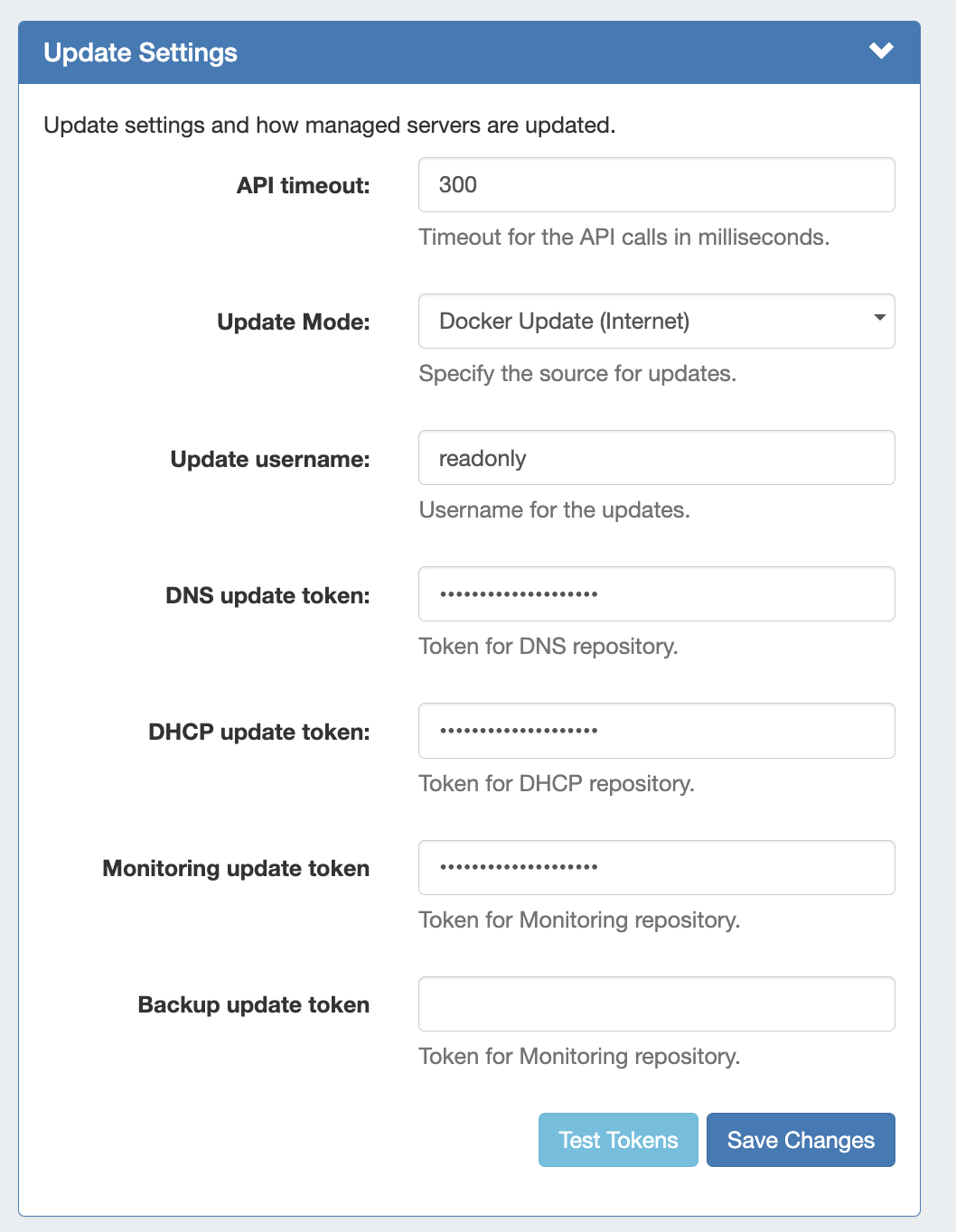The height and width of the screenshot is (1232, 956).
Task: Focus the Monitoring update token field
Action: 656,867
